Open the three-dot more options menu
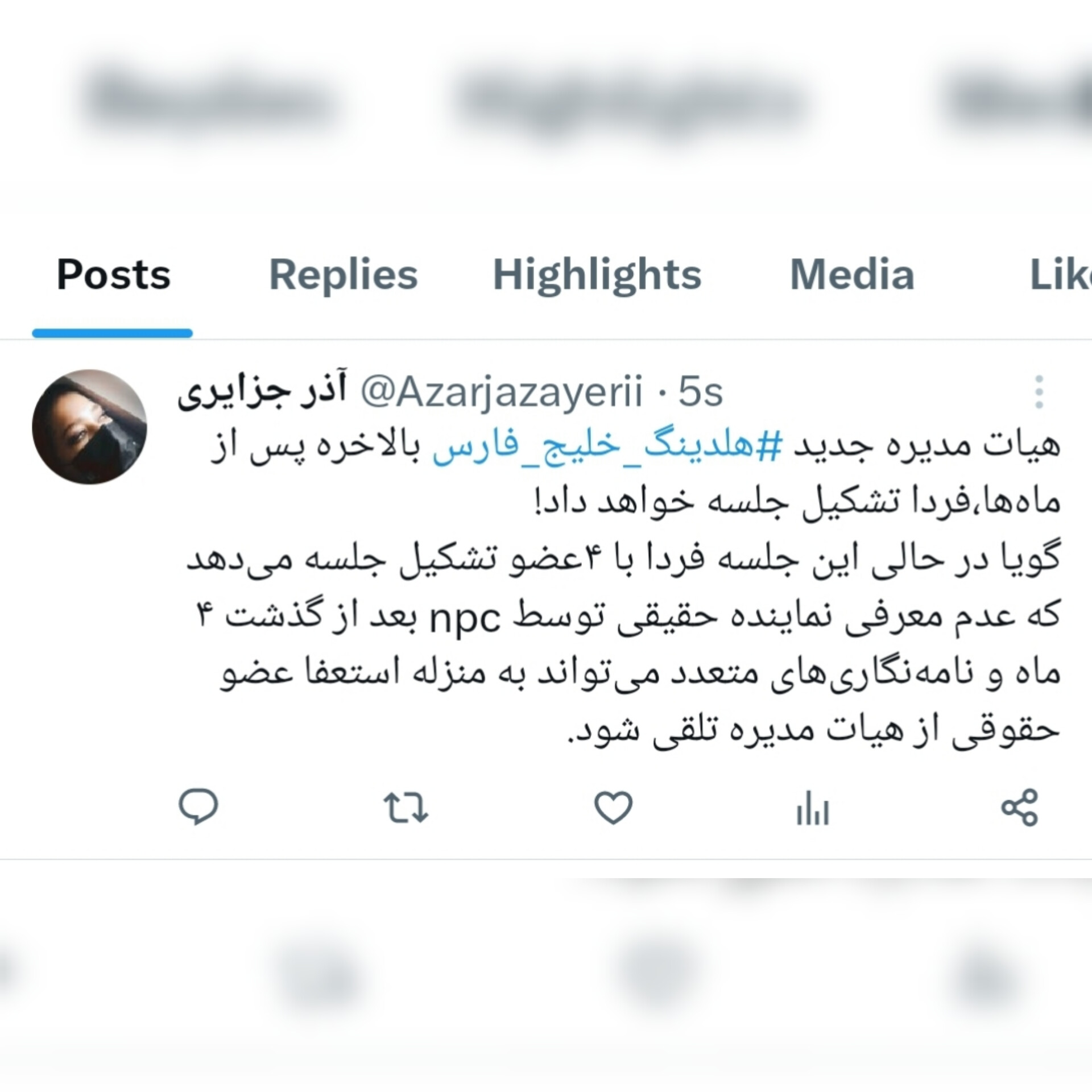 [1039, 392]
